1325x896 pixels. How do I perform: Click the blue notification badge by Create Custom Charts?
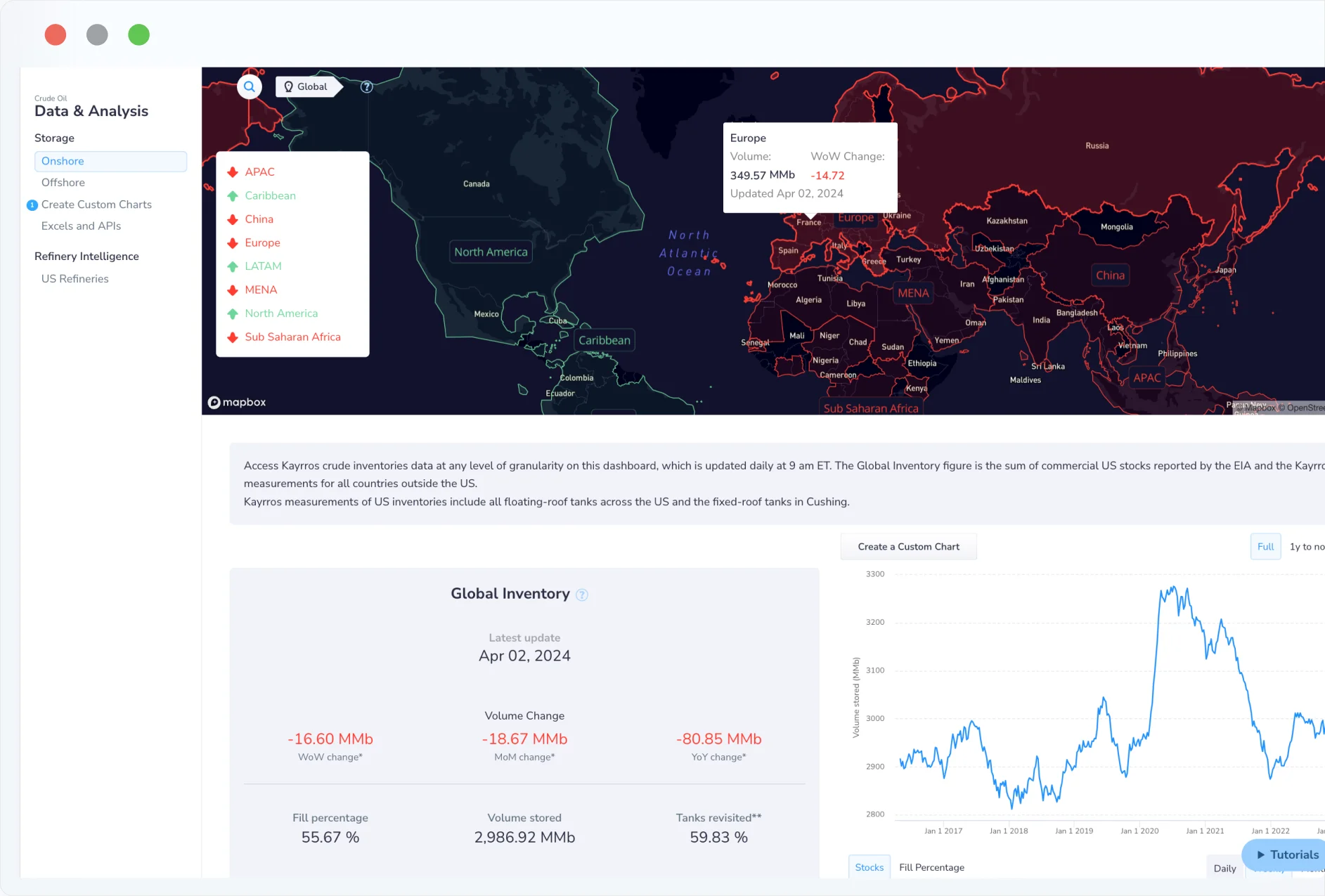point(32,205)
